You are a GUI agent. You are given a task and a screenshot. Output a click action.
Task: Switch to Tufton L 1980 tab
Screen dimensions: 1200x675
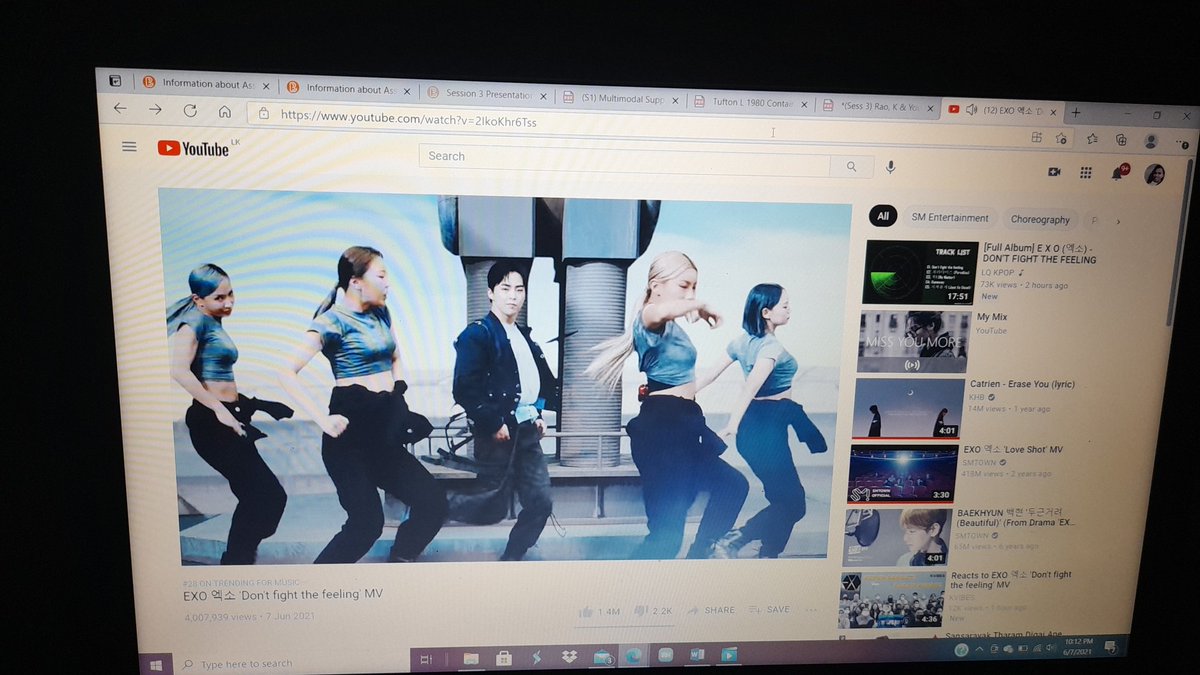751,102
